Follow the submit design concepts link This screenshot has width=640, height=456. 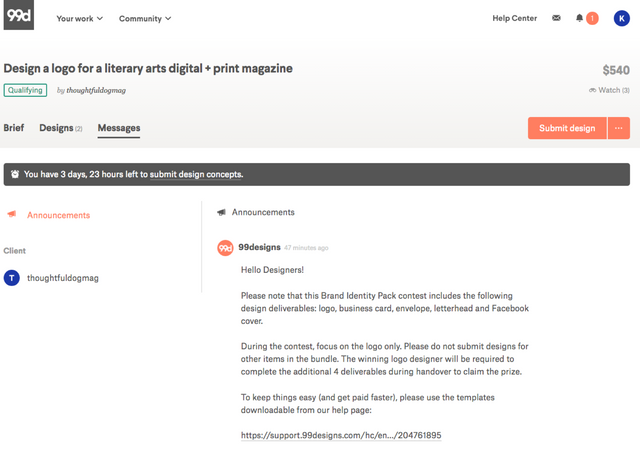pos(196,174)
